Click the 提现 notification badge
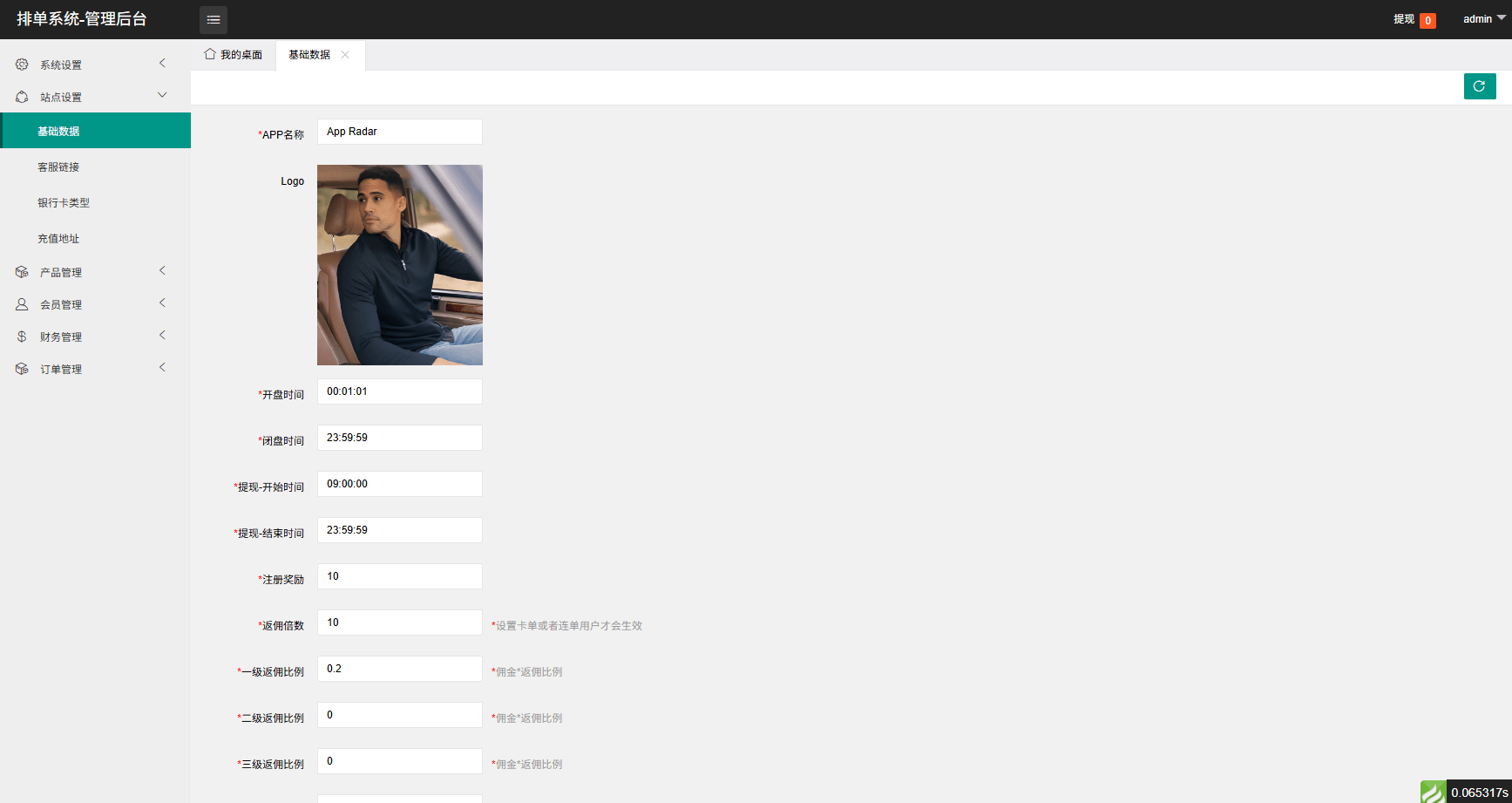The height and width of the screenshot is (803, 1512). click(x=1427, y=20)
